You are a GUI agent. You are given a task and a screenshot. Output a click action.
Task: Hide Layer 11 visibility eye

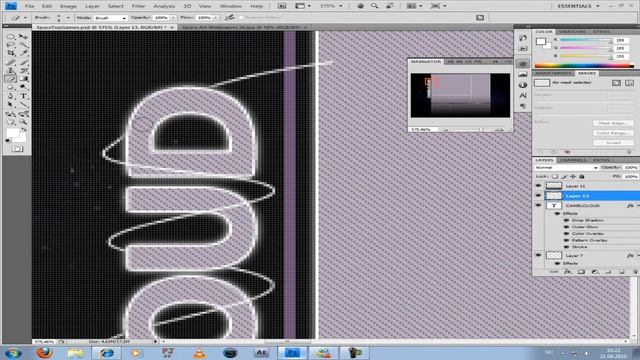click(x=538, y=186)
